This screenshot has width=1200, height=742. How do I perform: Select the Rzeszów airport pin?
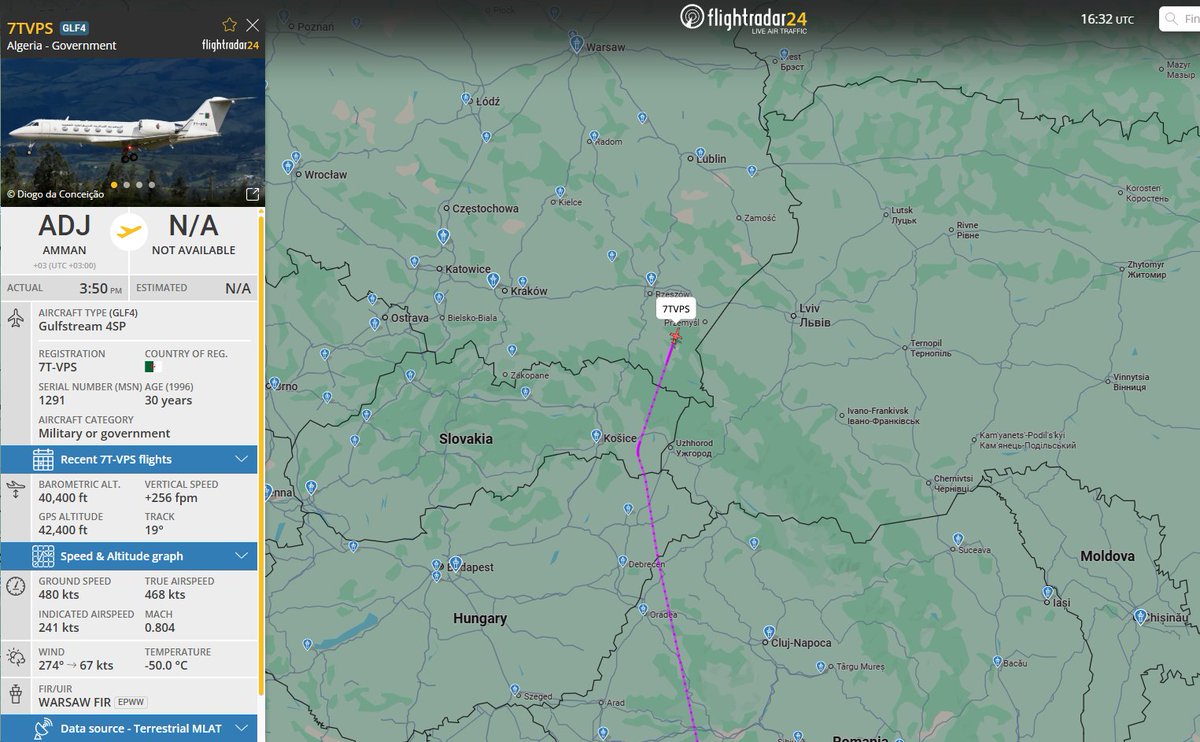pos(651,278)
